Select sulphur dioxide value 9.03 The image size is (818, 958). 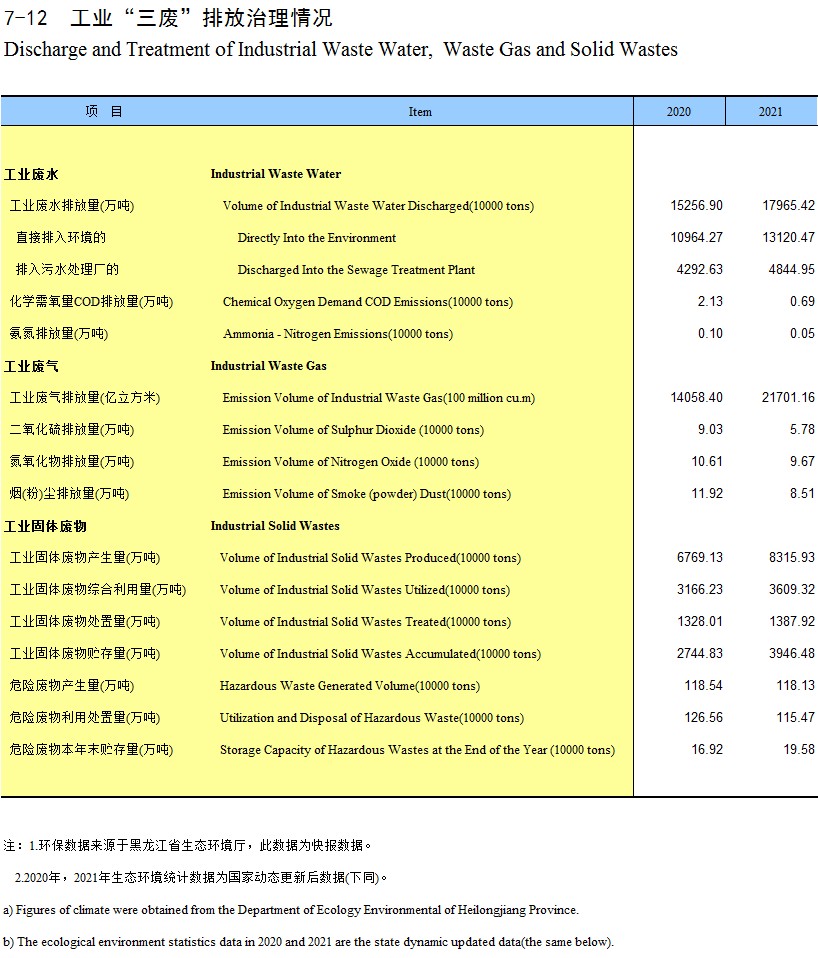point(710,430)
